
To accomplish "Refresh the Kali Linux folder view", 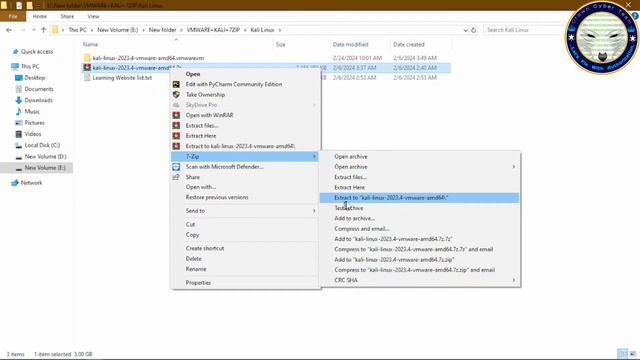I will point(473,30).
